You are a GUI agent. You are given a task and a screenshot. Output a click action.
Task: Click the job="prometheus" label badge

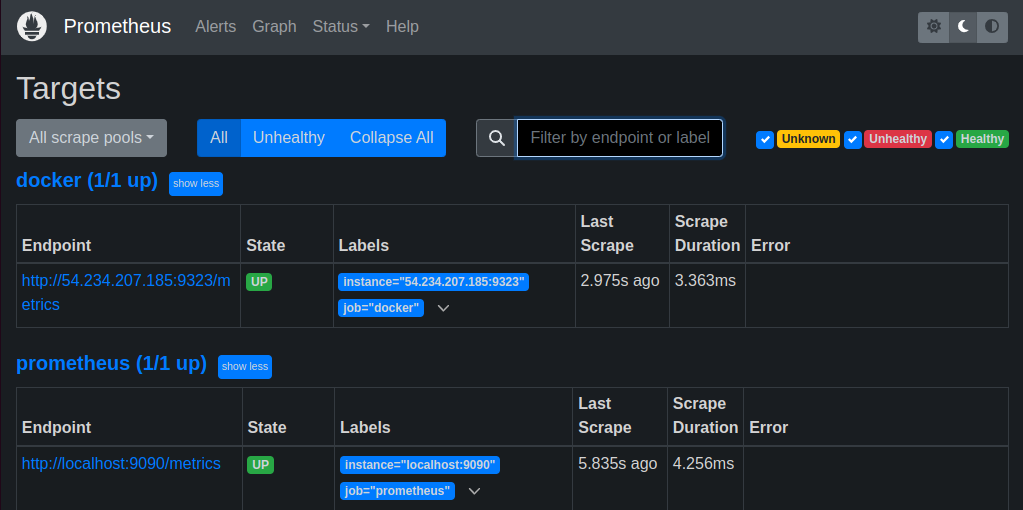[x=397, y=490]
